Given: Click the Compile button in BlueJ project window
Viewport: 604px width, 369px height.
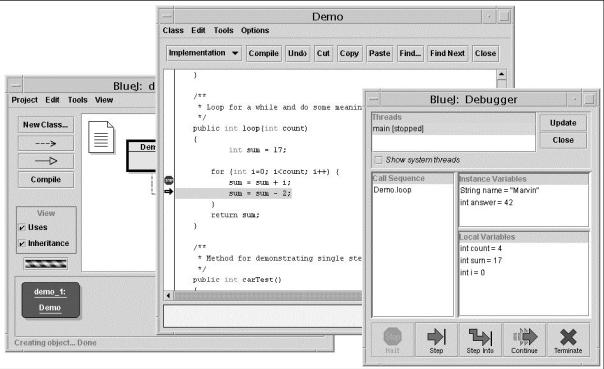Looking at the screenshot, I should pyautogui.click(x=46, y=179).
